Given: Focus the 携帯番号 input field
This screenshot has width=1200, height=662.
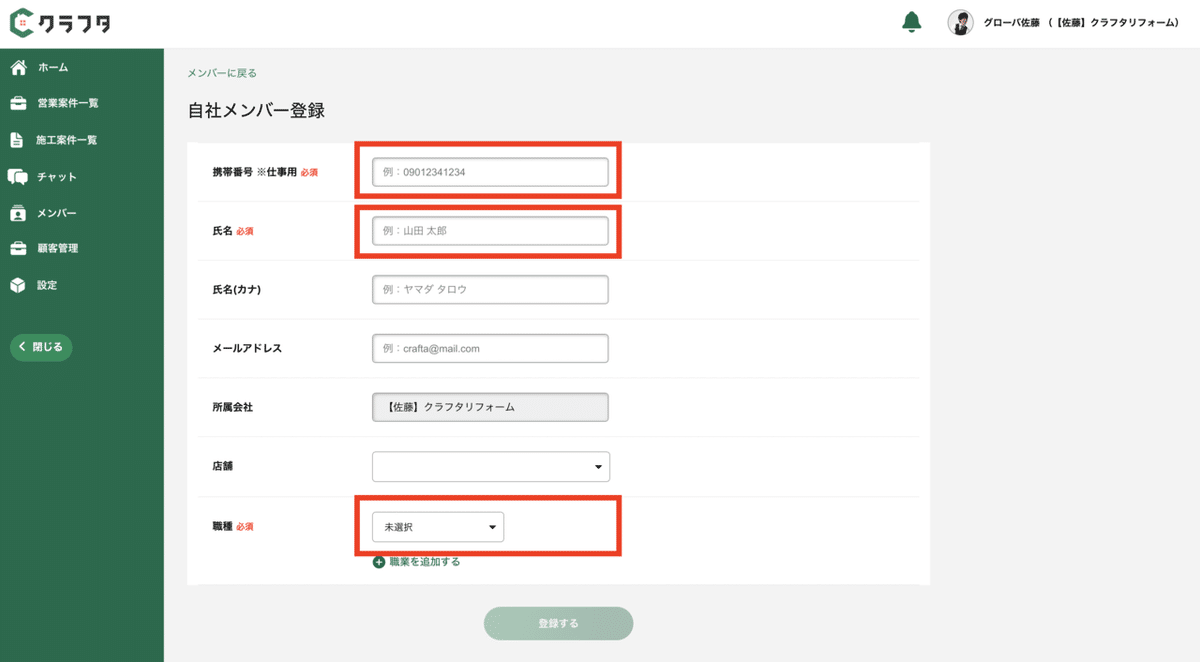Looking at the screenshot, I should pos(490,172).
